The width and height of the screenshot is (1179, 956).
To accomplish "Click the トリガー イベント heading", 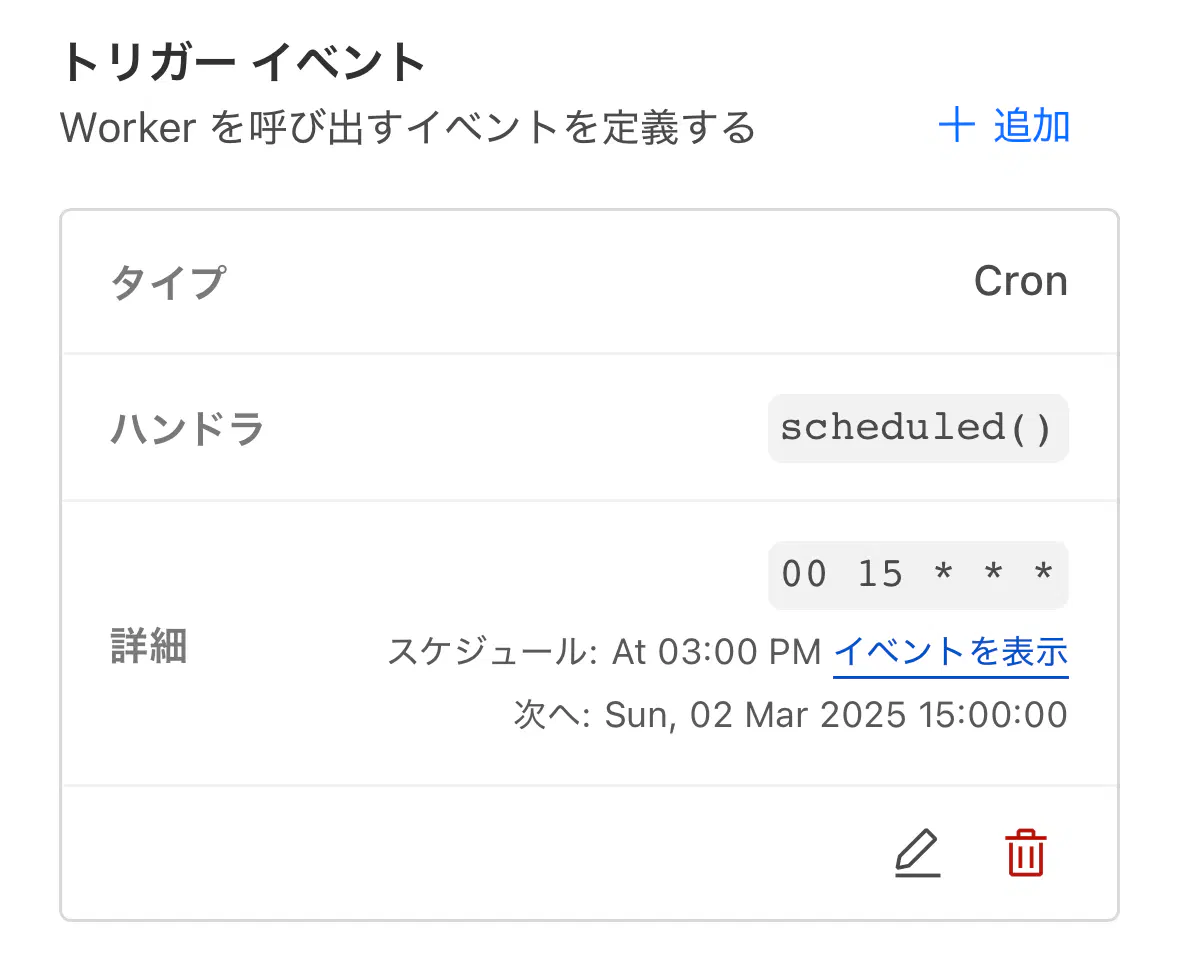I will click(x=244, y=61).
